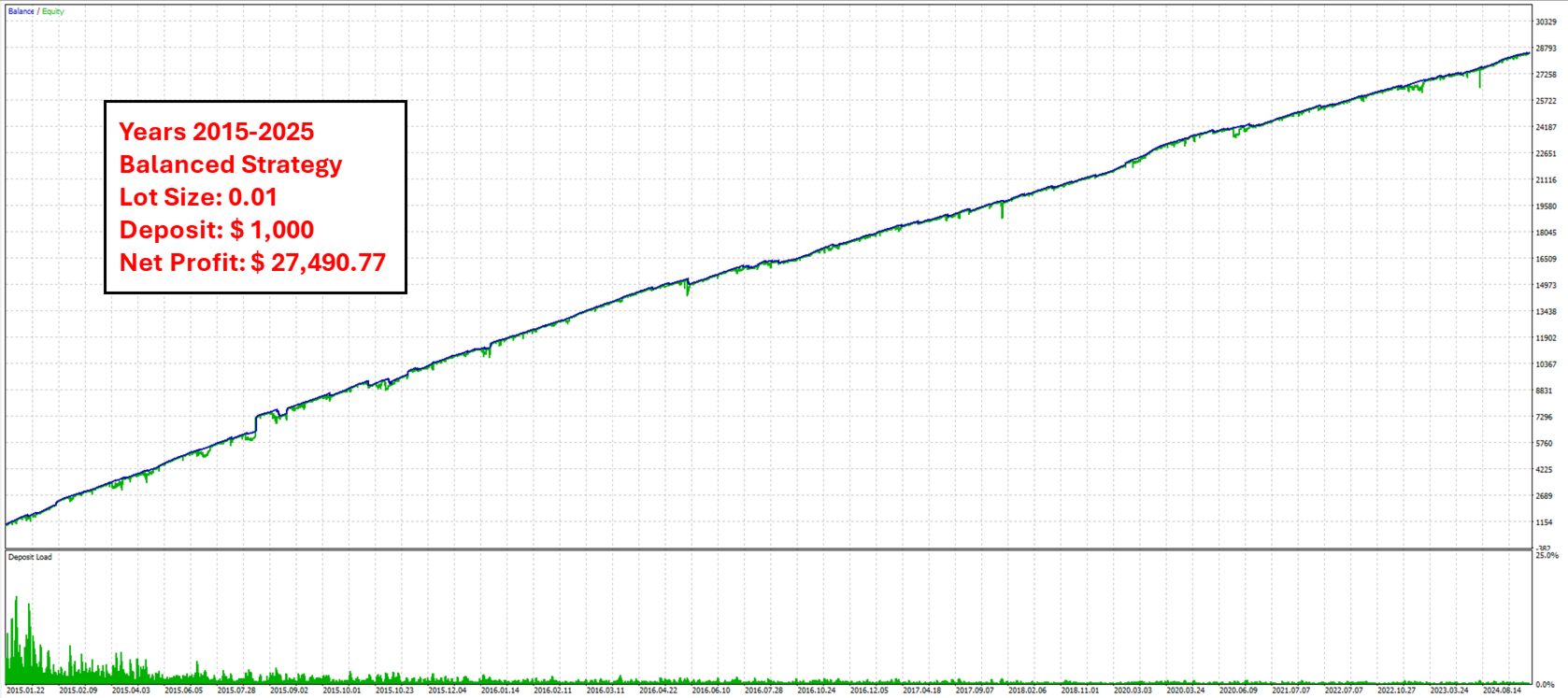1568x698 pixels.
Task: Click the 30329 value on the price axis
Action: point(1547,21)
